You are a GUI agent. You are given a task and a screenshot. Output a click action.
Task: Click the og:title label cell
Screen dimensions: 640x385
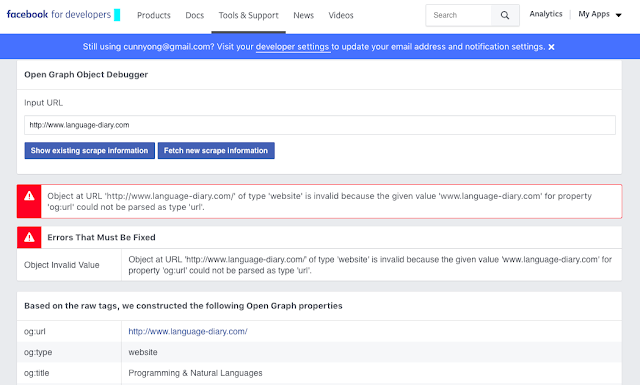pos(69,373)
